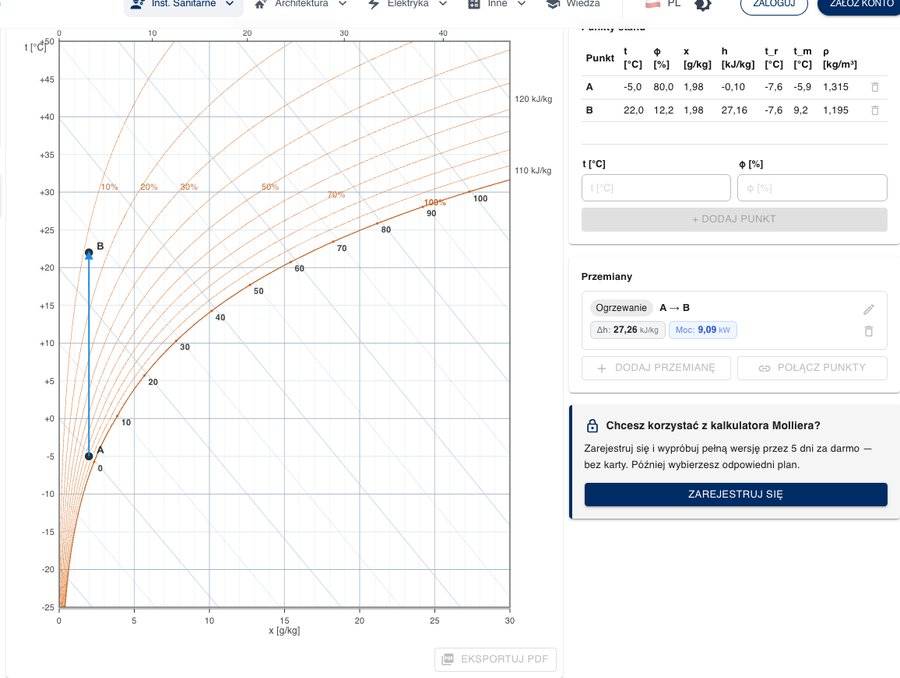This screenshot has height=678, width=900.
Task: Focus the temperature t [°C] input field
Action: pos(656,188)
